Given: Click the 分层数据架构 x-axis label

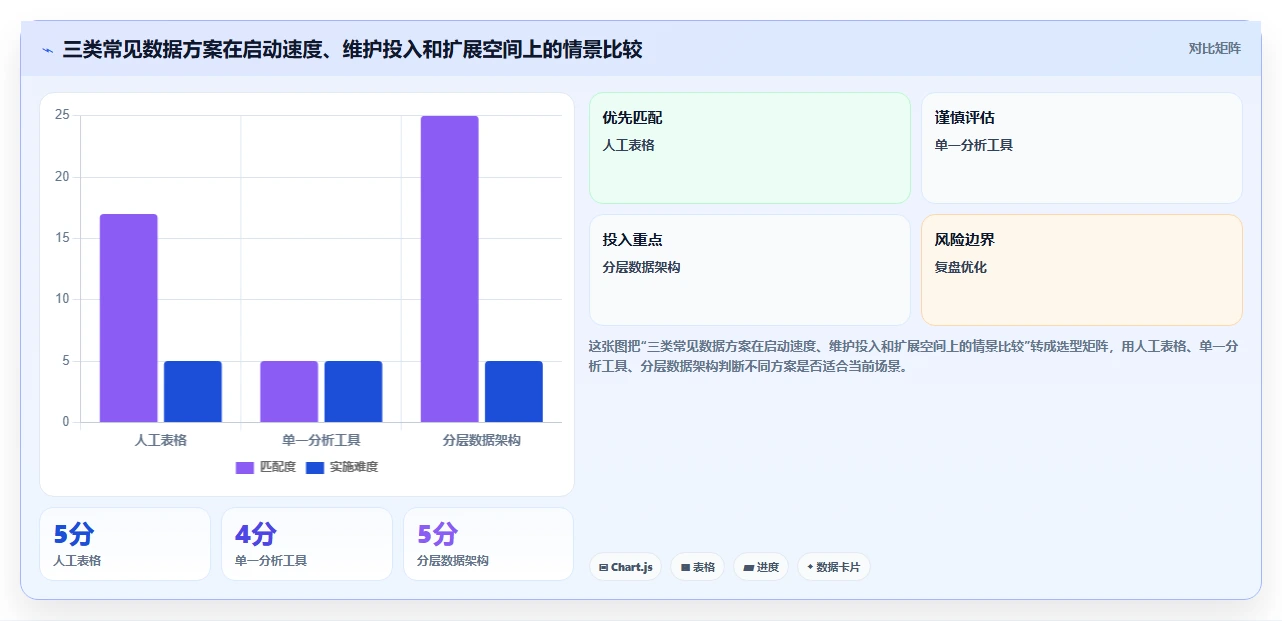Looking at the screenshot, I should tap(482, 440).
